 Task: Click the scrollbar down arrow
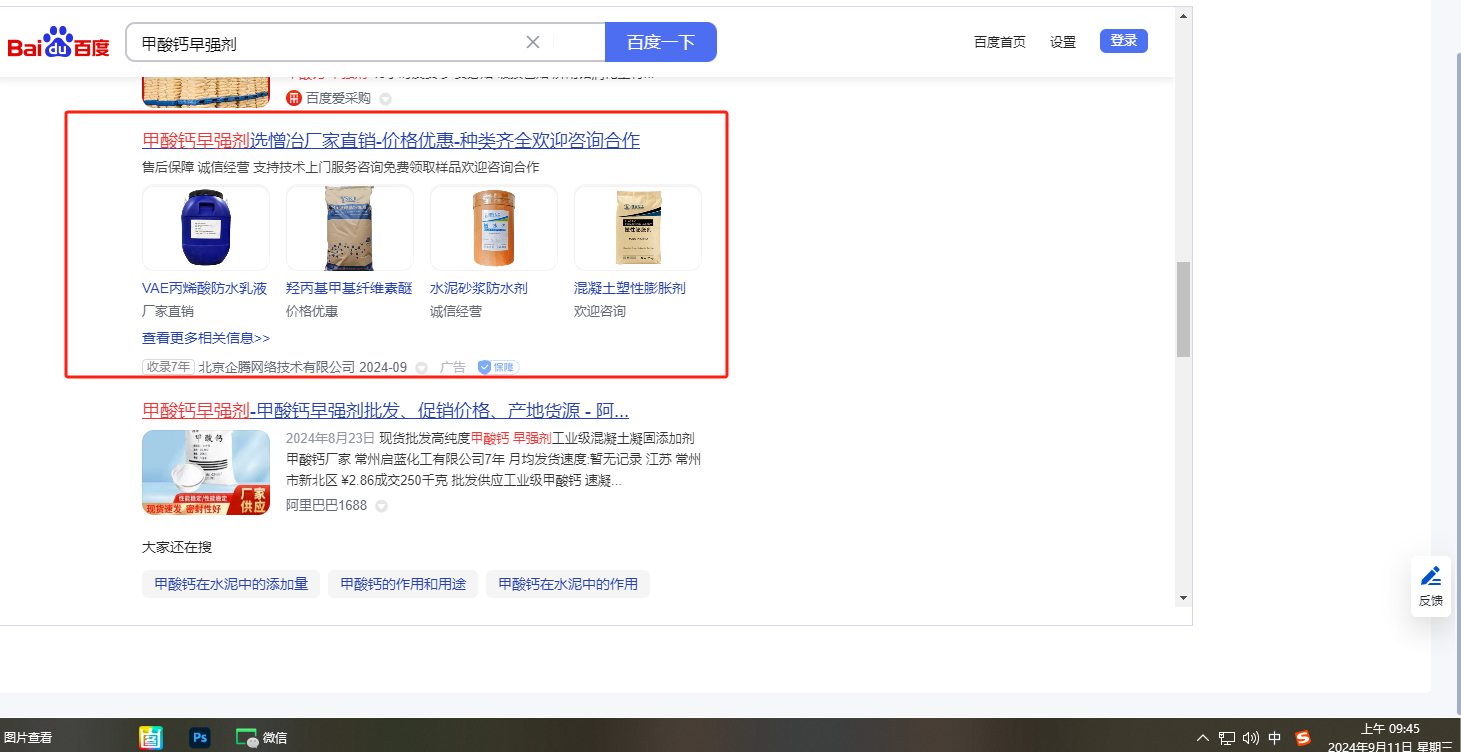1183,598
